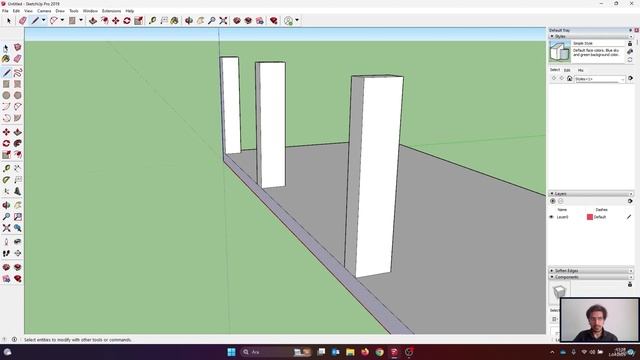Choose the Text tool in top toolbar

click(164, 20)
